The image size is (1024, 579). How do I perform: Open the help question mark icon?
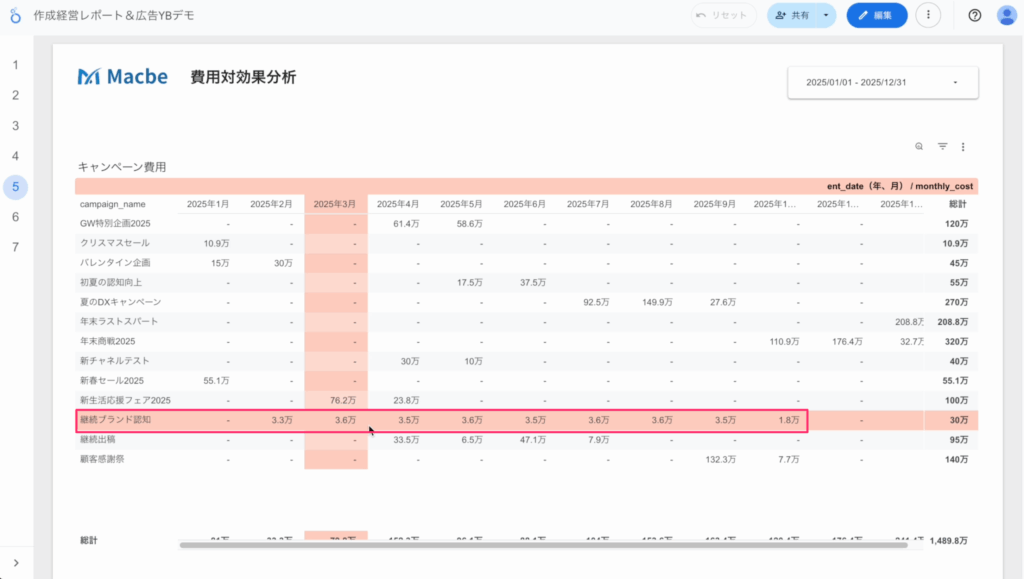click(x=975, y=15)
